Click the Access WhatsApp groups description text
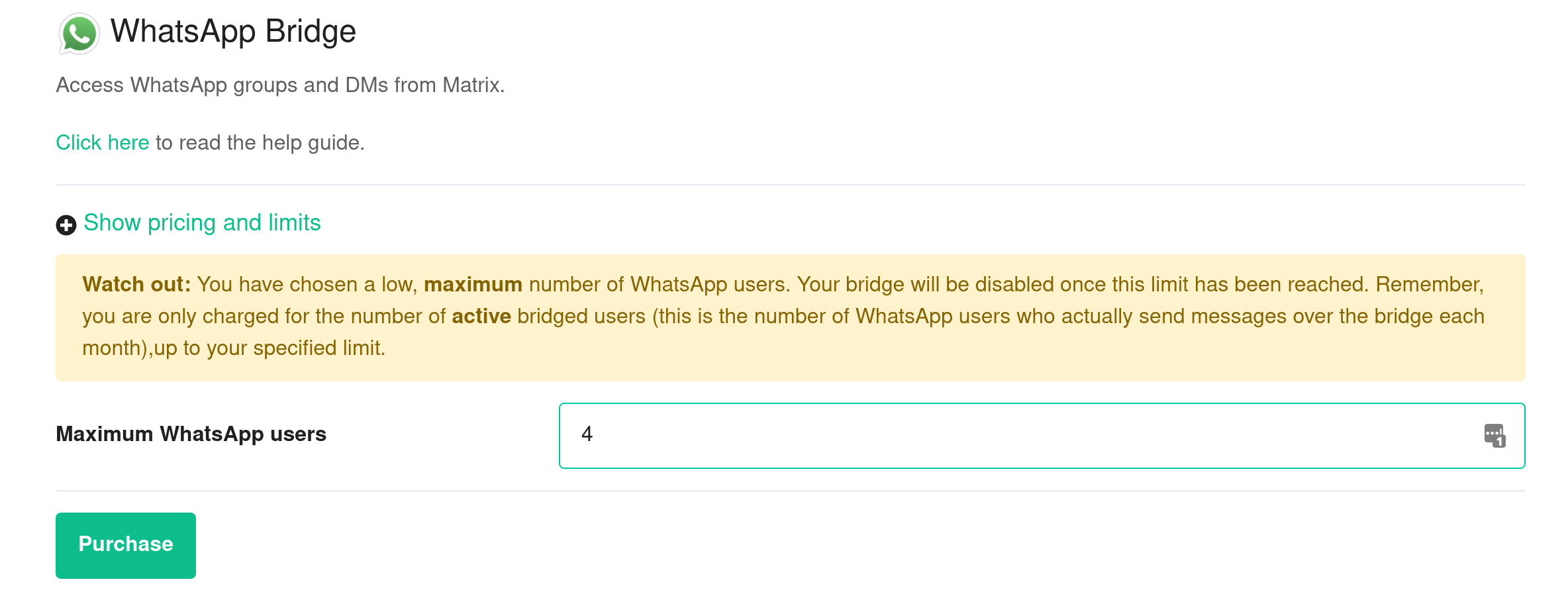The image size is (1568, 604). click(x=280, y=85)
